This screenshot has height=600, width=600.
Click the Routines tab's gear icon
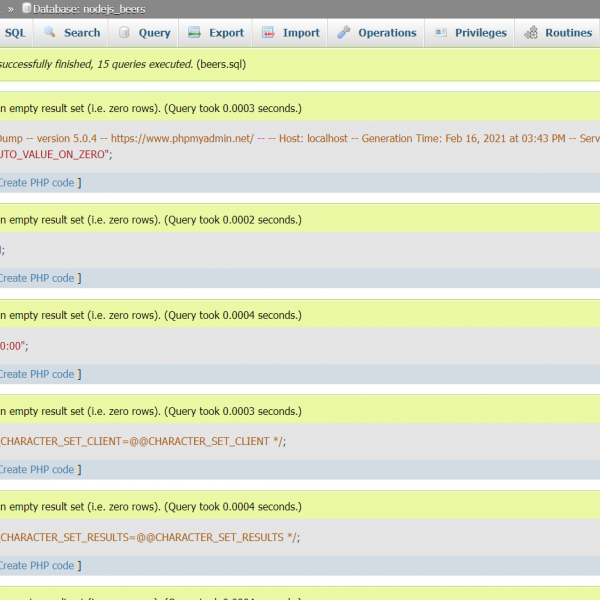[x=531, y=32]
